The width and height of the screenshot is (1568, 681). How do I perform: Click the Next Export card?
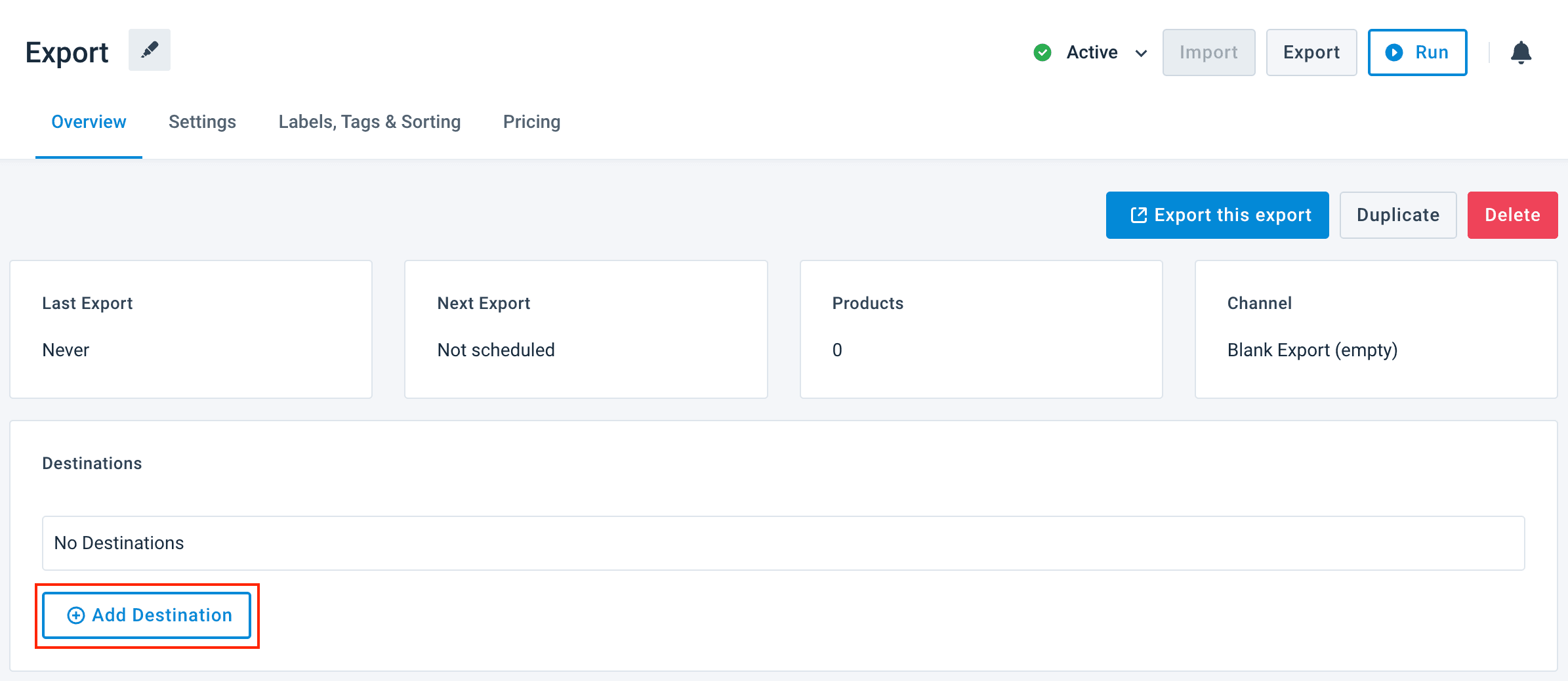pyautogui.click(x=586, y=329)
